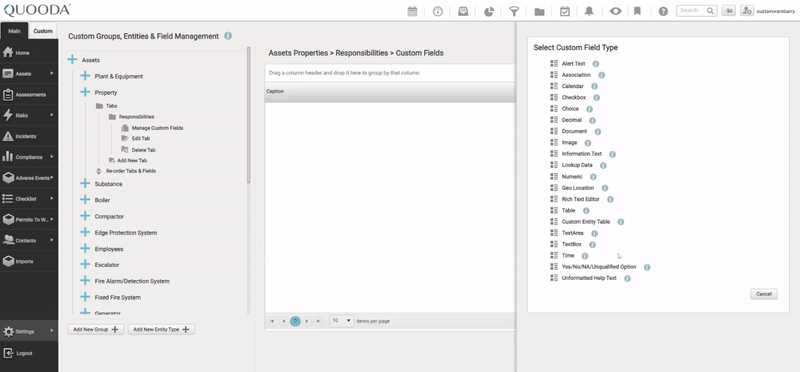
Task: Click Re-order Tabs & Fields item
Action: point(131,171)
